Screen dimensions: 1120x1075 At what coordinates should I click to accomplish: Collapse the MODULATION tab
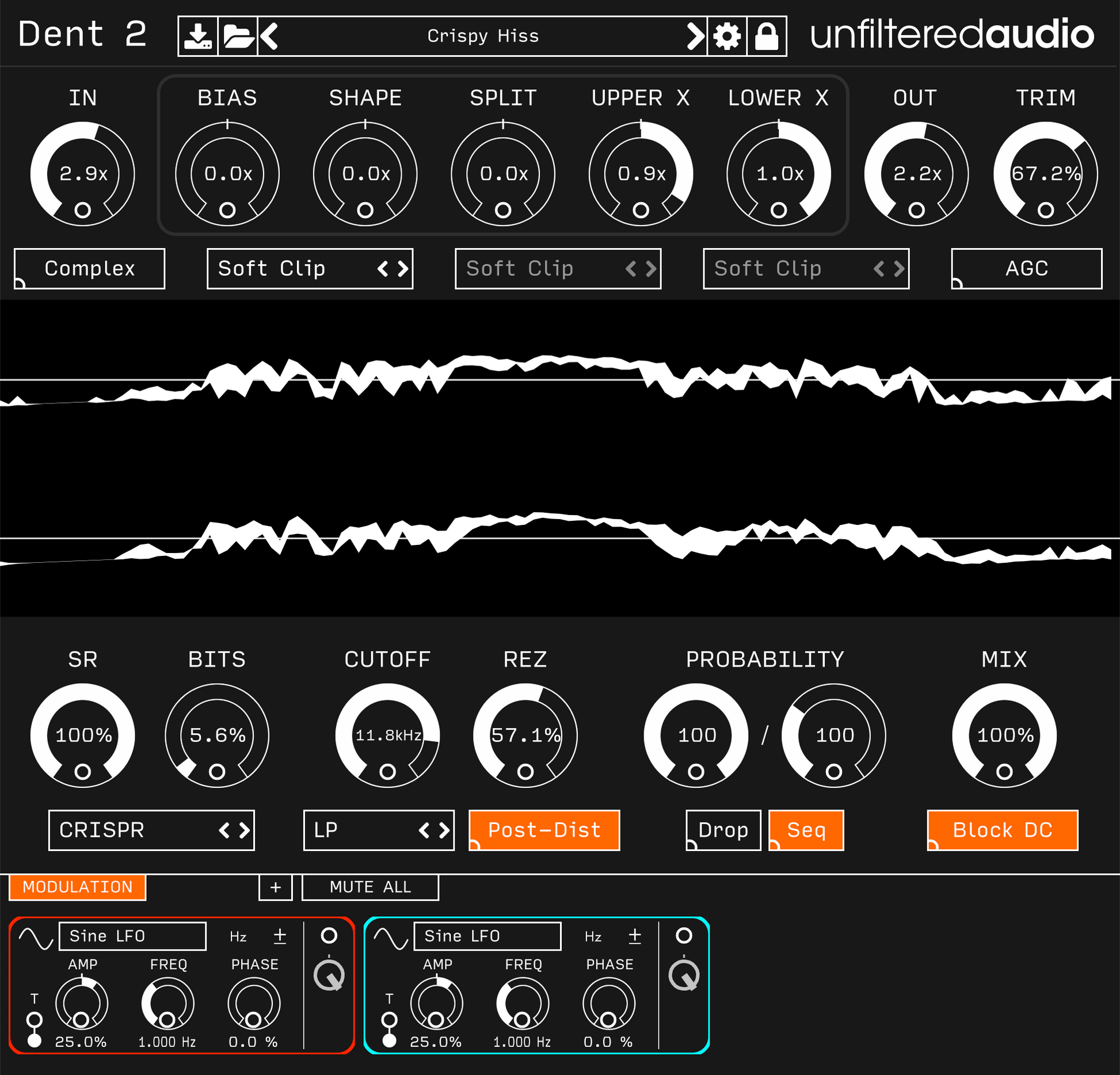tap(78, 887)
